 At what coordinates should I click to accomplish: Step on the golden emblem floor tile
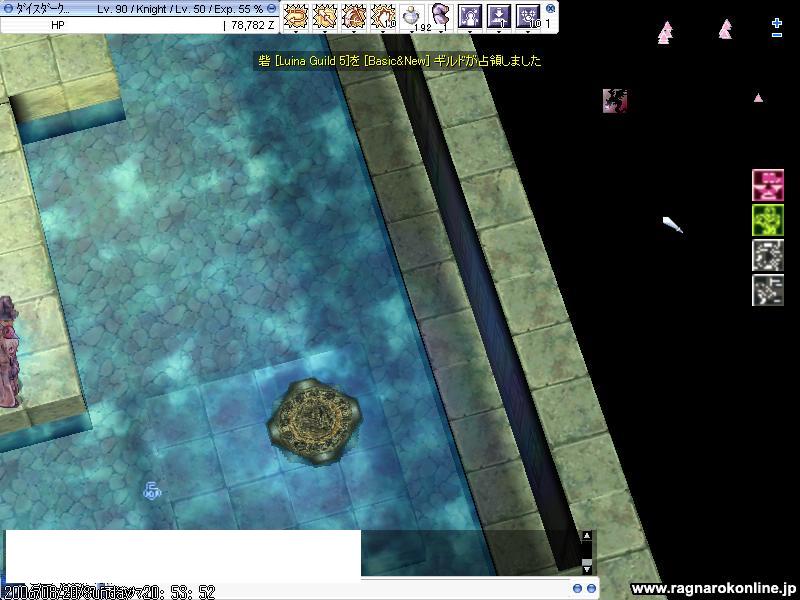[314, 422]
